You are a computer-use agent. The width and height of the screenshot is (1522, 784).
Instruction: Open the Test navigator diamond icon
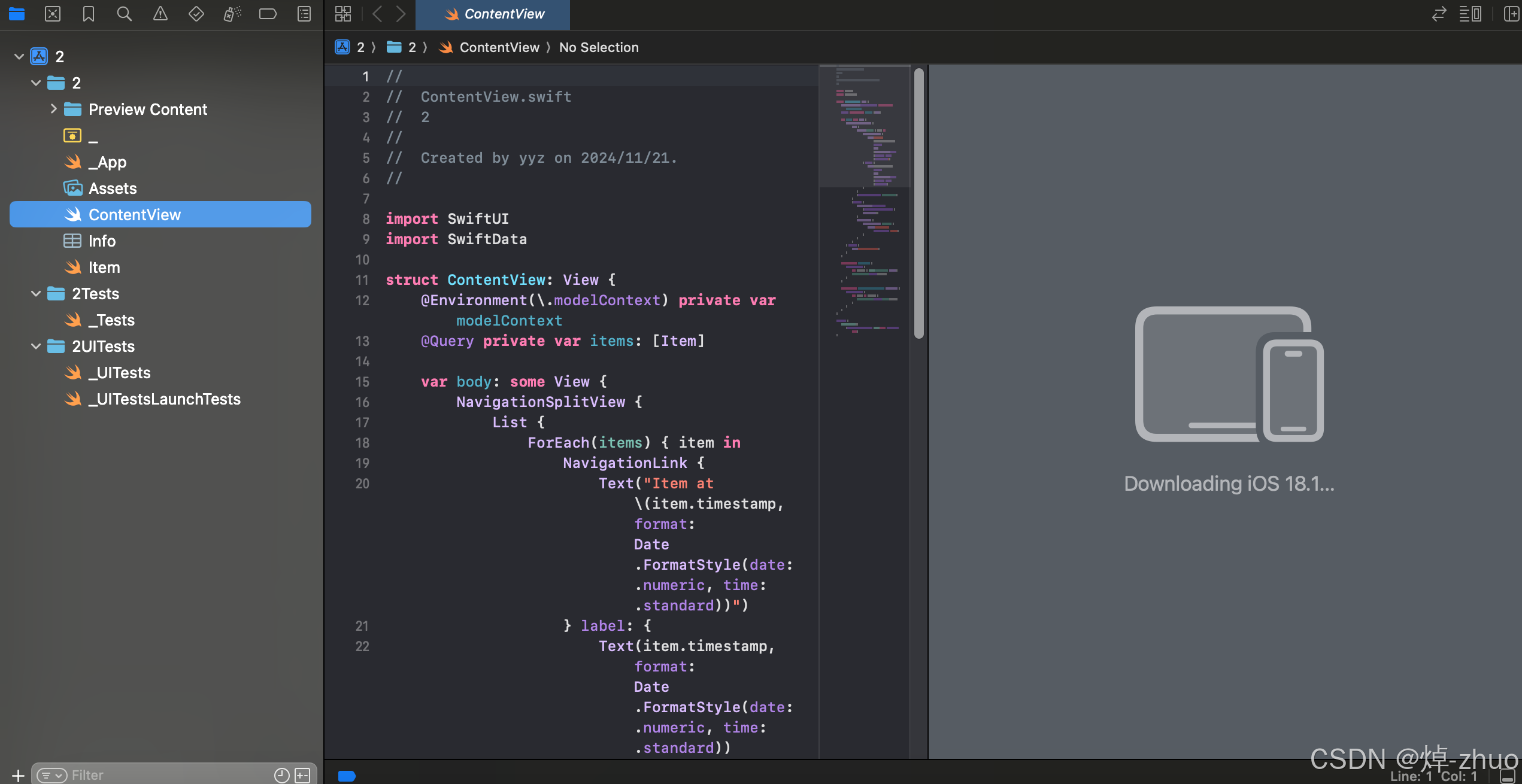(196, 14)
